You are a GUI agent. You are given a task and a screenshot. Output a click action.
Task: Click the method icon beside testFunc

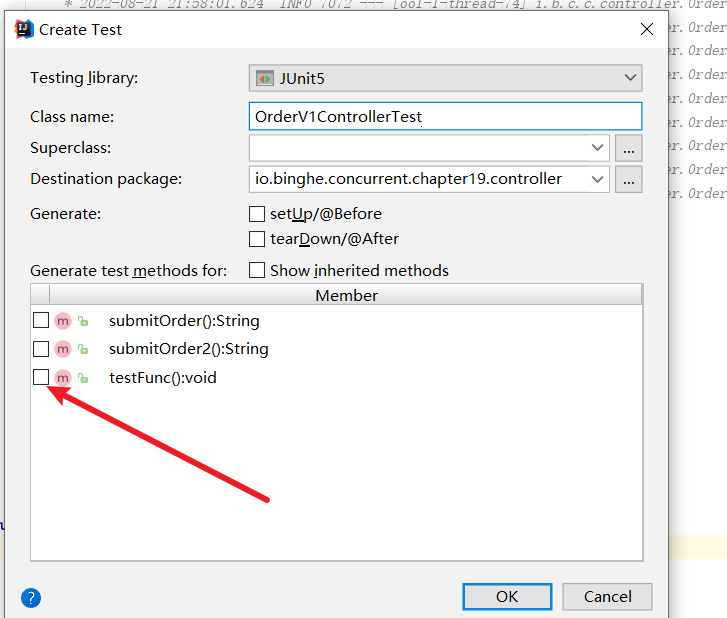(63, 378)
